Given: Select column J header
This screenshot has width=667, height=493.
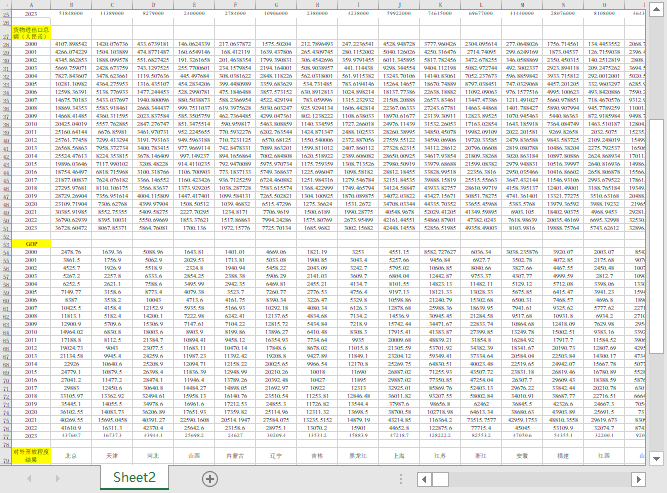Looking at the screenshot, I should [x=399, y=5].
